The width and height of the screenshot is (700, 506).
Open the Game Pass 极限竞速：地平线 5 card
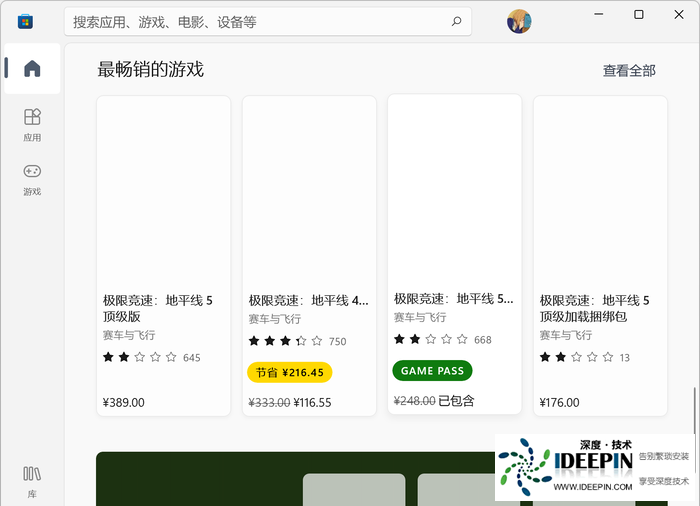pyautogui.click(x=454, y=254)
